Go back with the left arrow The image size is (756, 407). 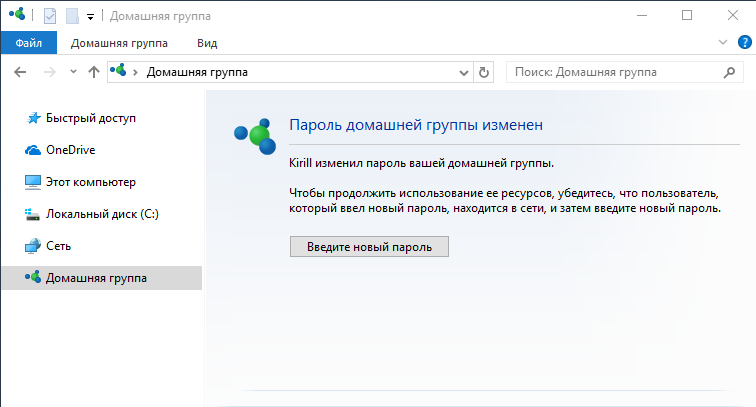tap(20, 72)
